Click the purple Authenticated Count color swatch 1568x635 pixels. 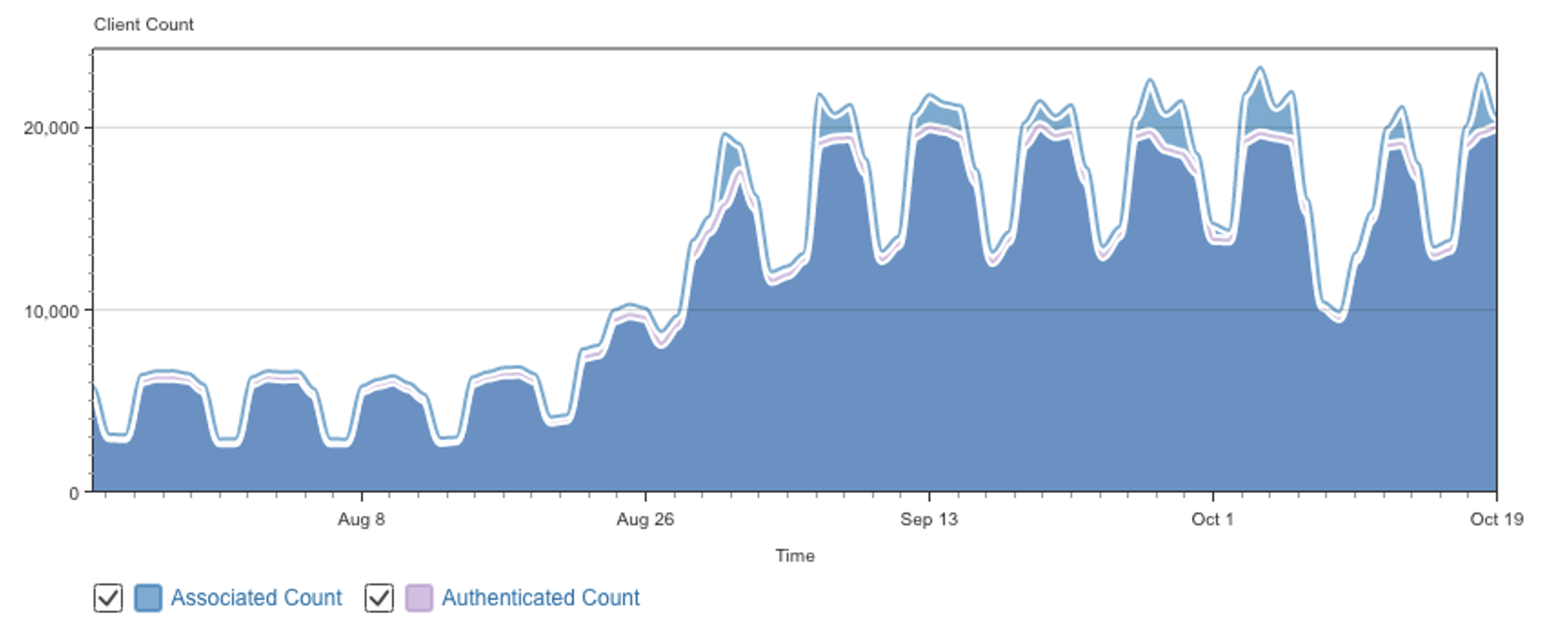coord(419,597)
